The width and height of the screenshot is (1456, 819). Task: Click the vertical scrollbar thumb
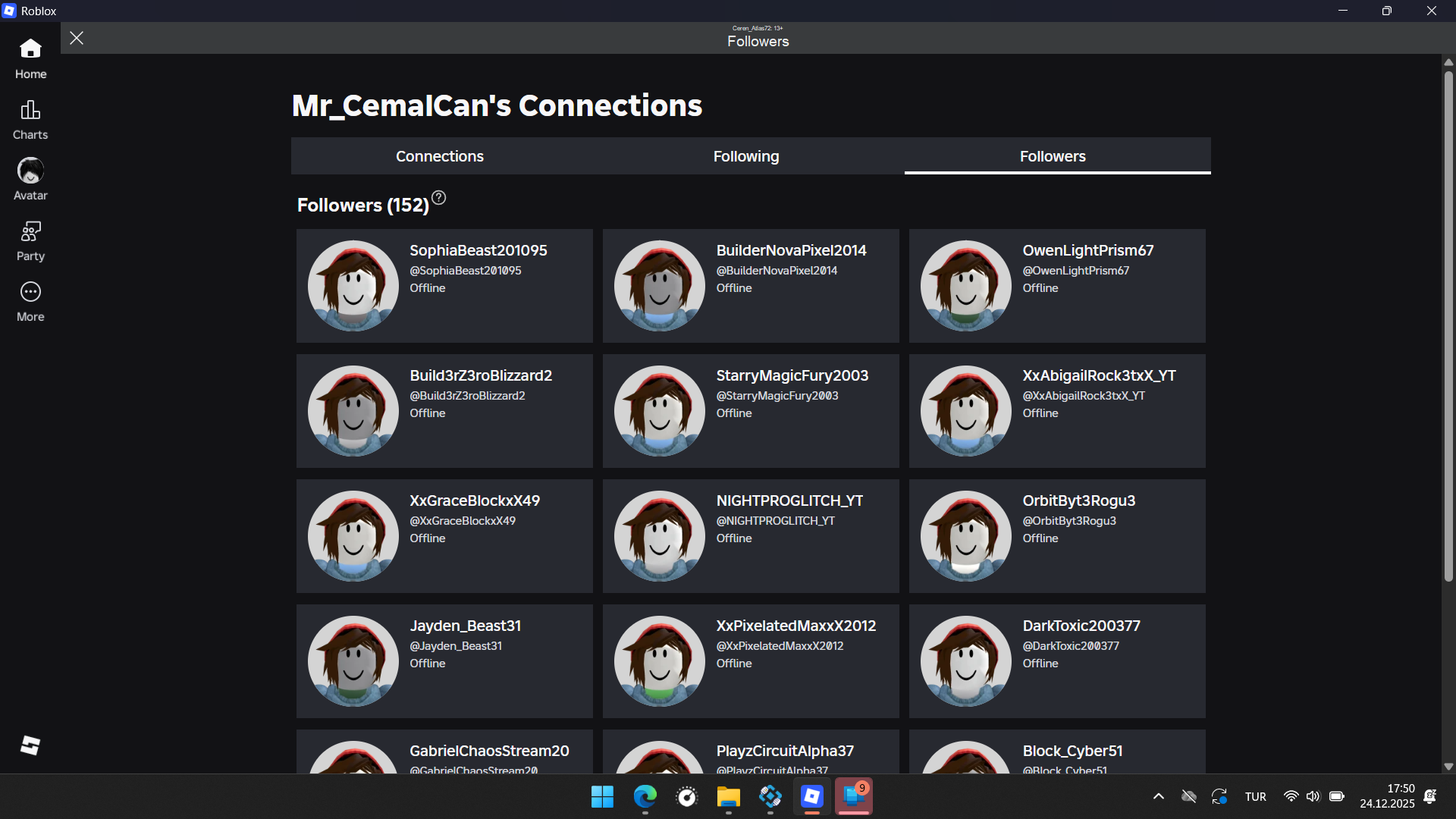tap(1448, 326)
